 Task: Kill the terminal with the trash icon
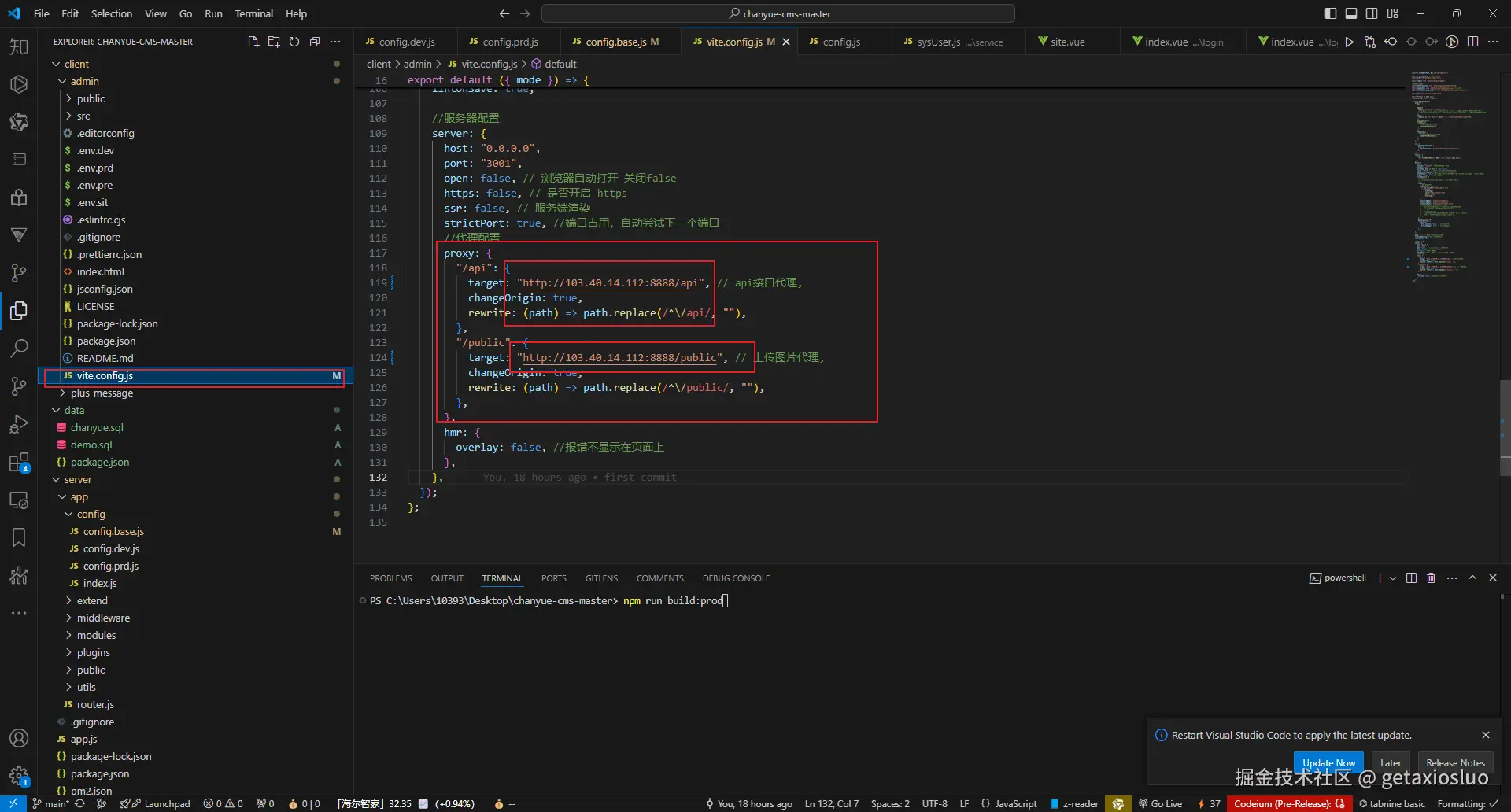tap(1432, 578)
